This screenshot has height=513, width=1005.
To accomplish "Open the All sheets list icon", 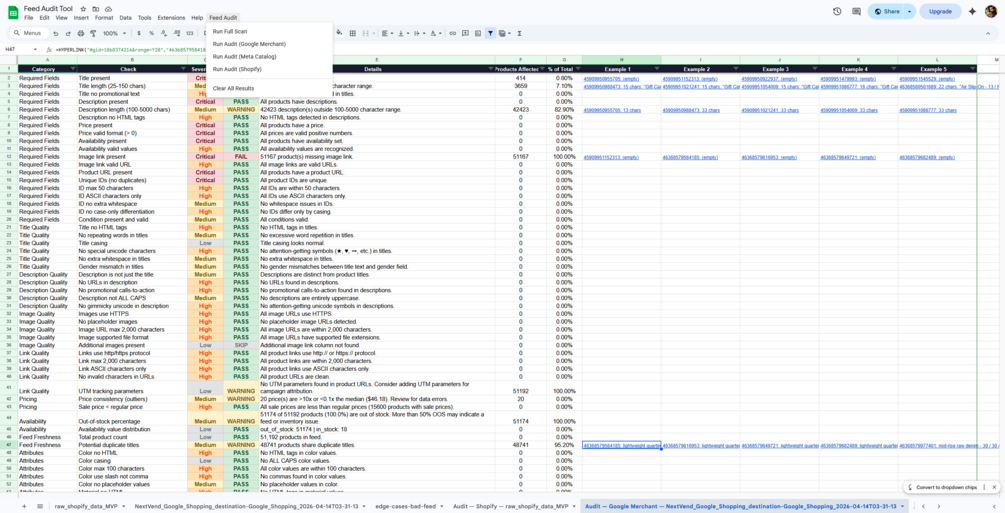I will pyautogui.click(x=40, y=506).
